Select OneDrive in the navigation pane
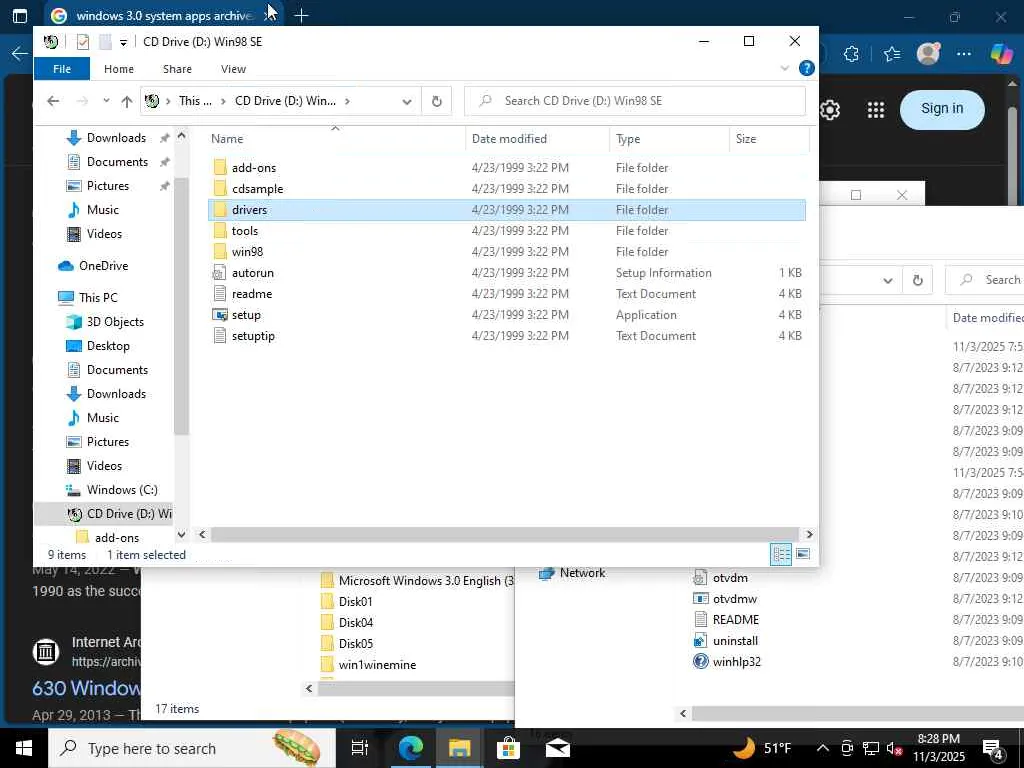This screenshot has width=1024, height=768. tap(103, 266)
